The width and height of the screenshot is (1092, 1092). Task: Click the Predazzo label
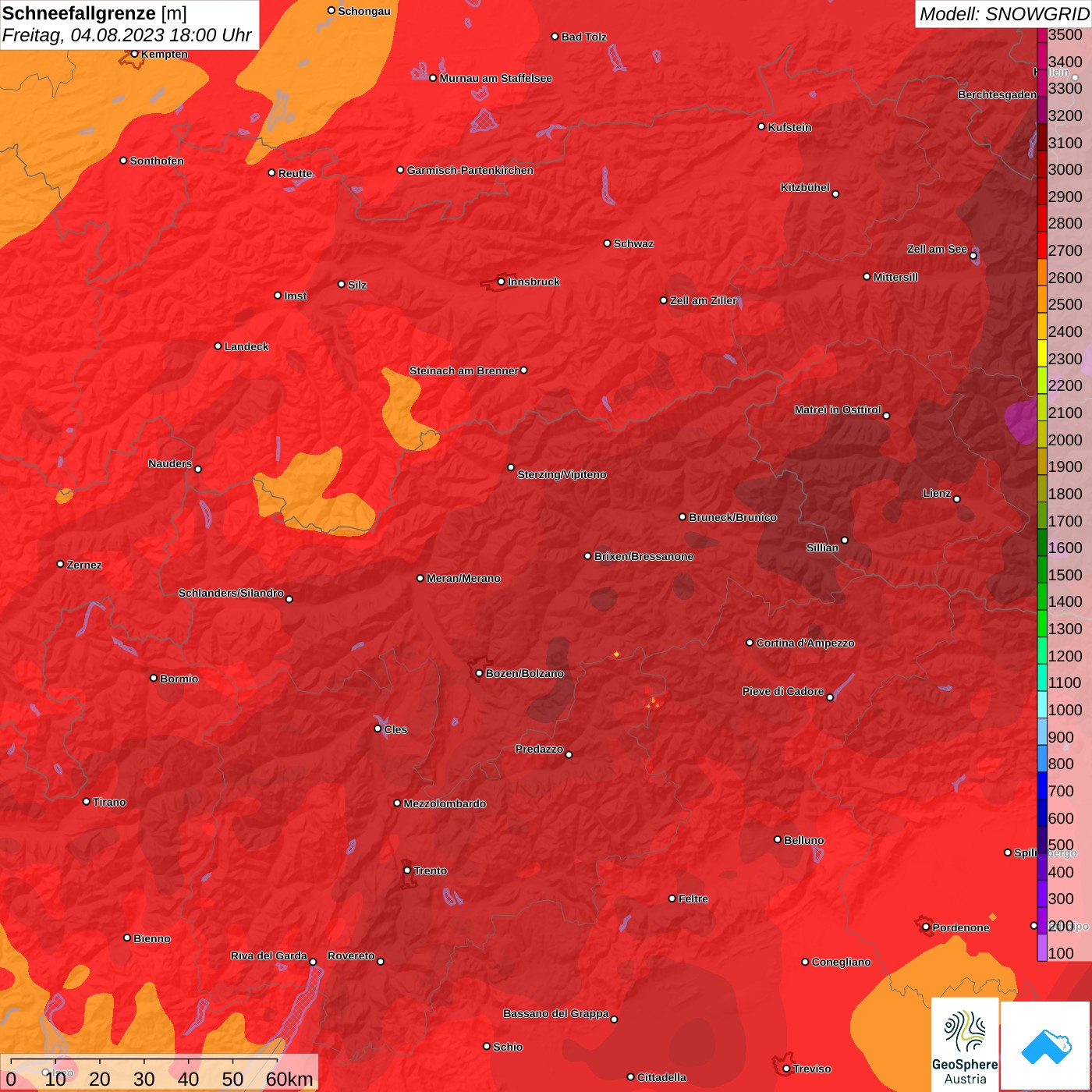click(539, 749)
